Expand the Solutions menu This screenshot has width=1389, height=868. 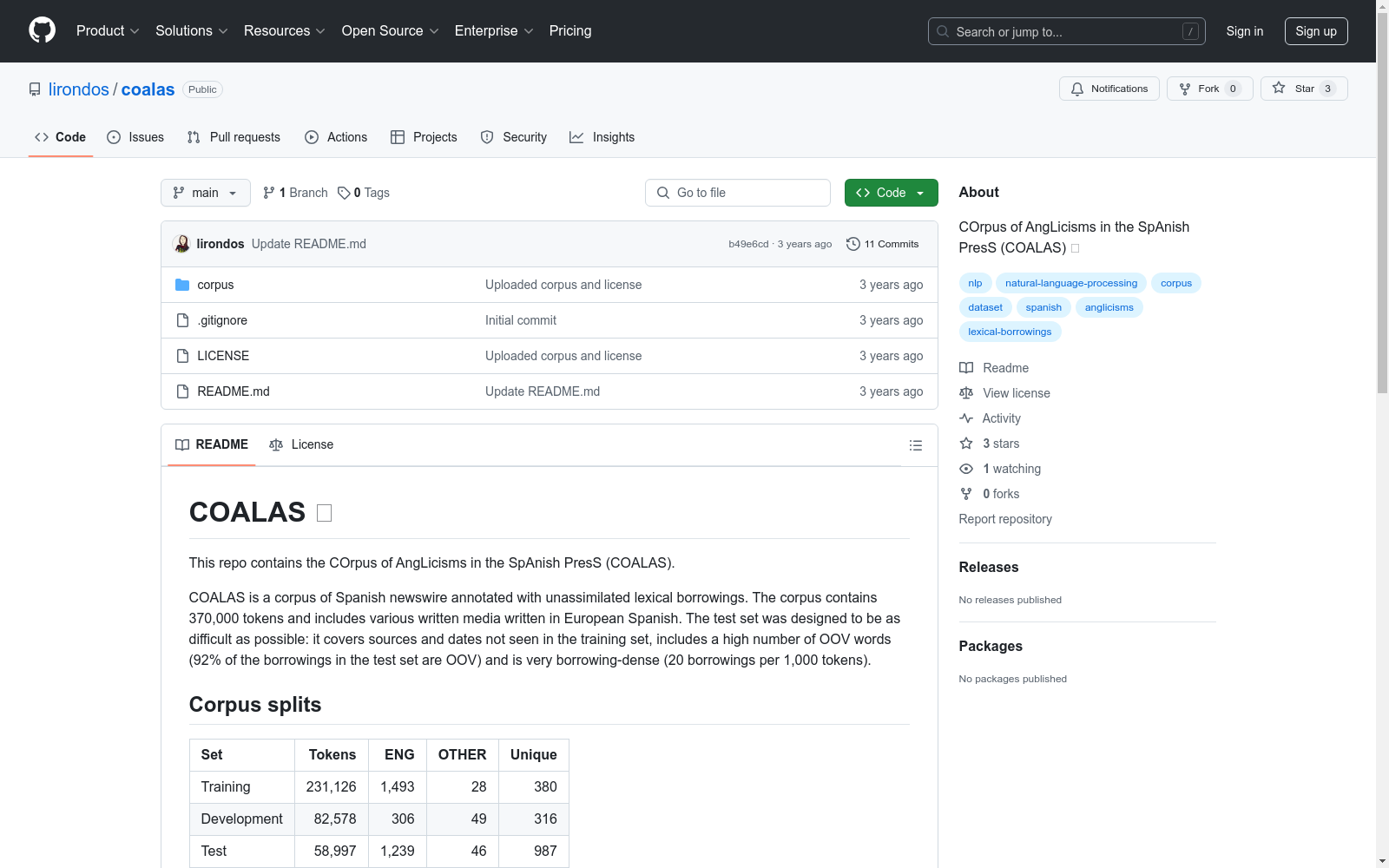192,30
